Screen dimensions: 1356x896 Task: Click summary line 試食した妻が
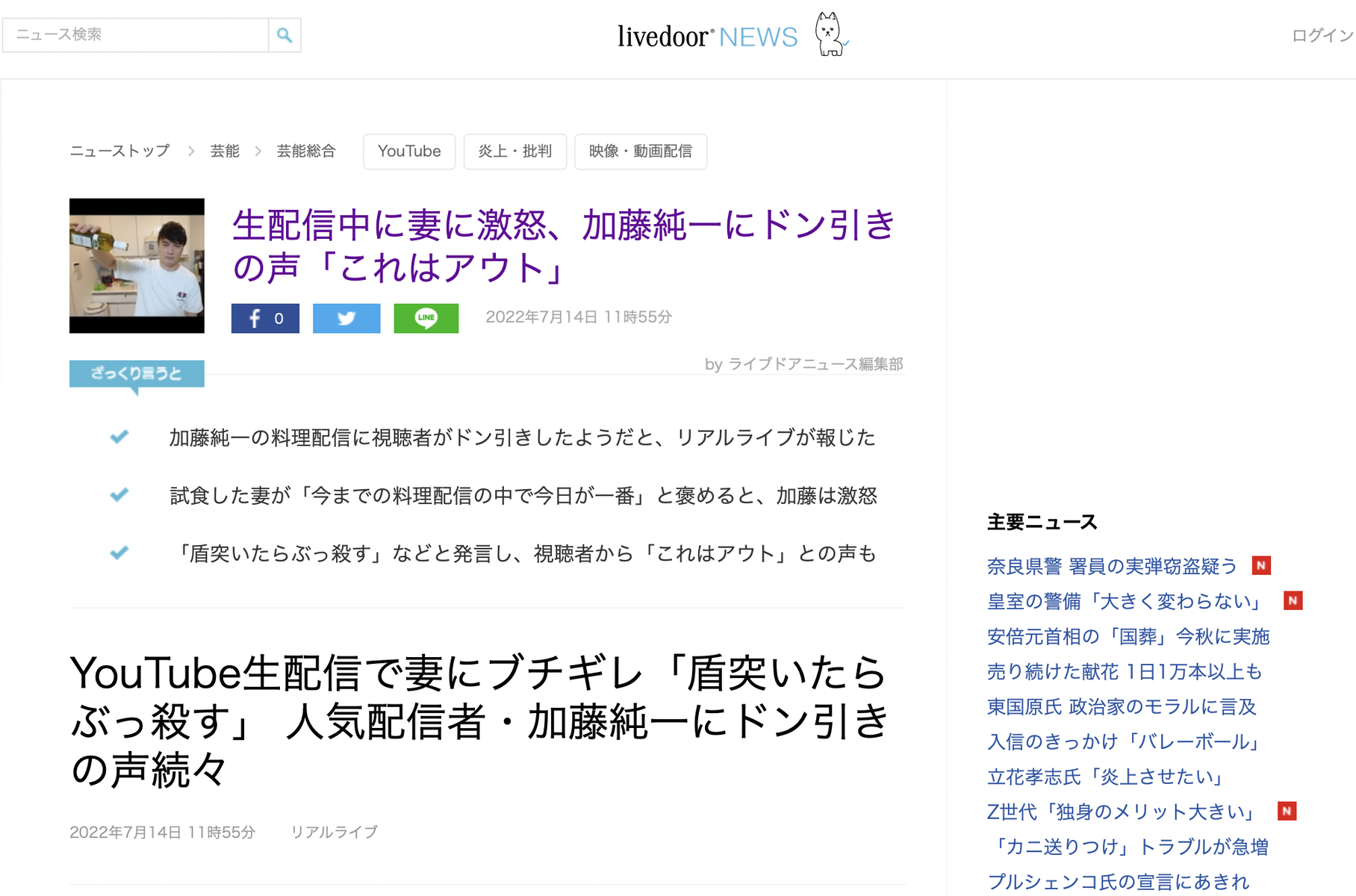click(523, 496)
